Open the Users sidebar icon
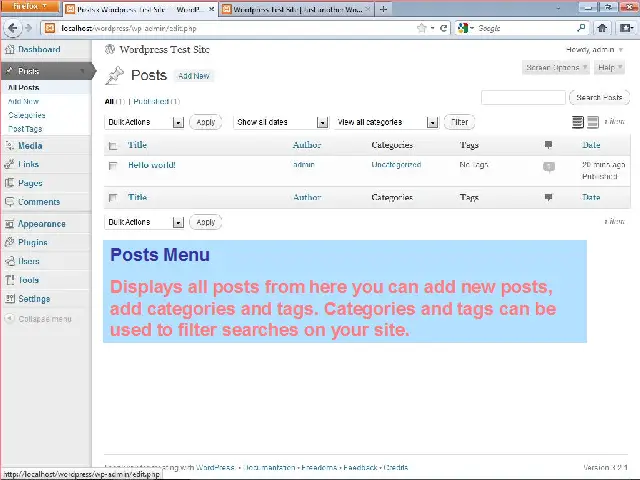640x480 pixels. point(9,261)
